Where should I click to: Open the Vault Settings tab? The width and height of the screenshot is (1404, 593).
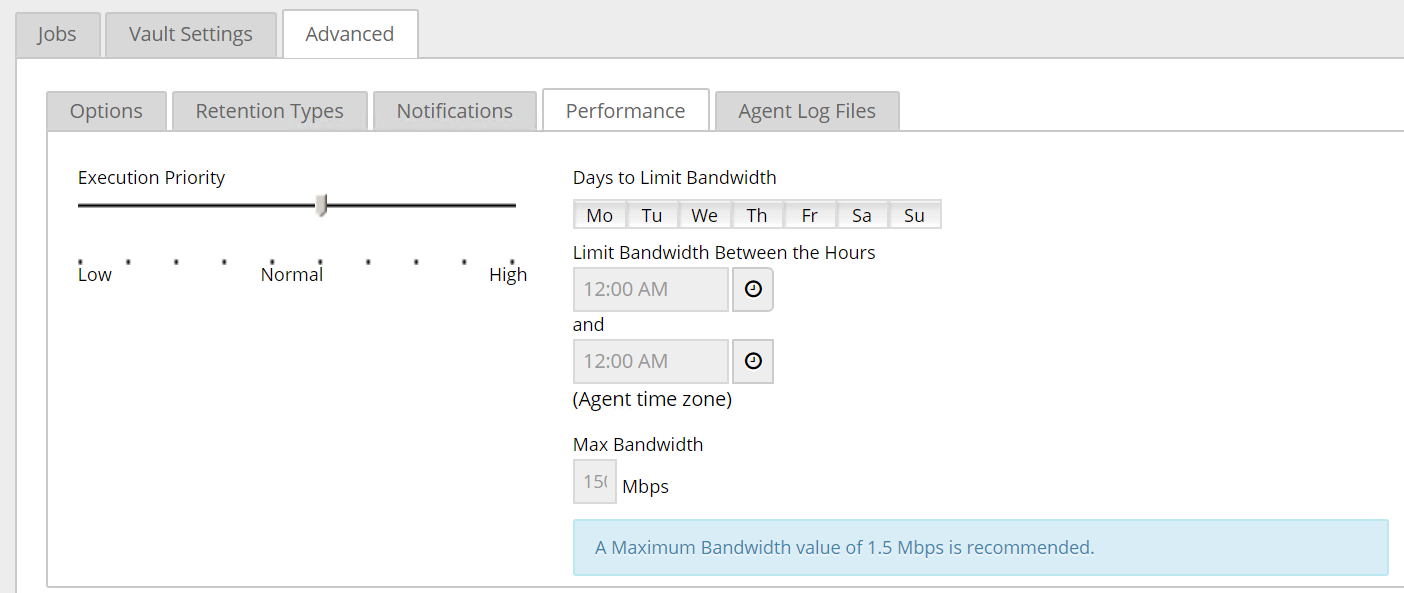point(190,33)
